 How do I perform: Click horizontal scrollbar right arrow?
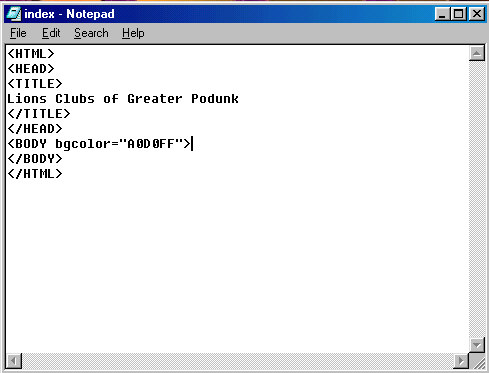click(461, 361)
